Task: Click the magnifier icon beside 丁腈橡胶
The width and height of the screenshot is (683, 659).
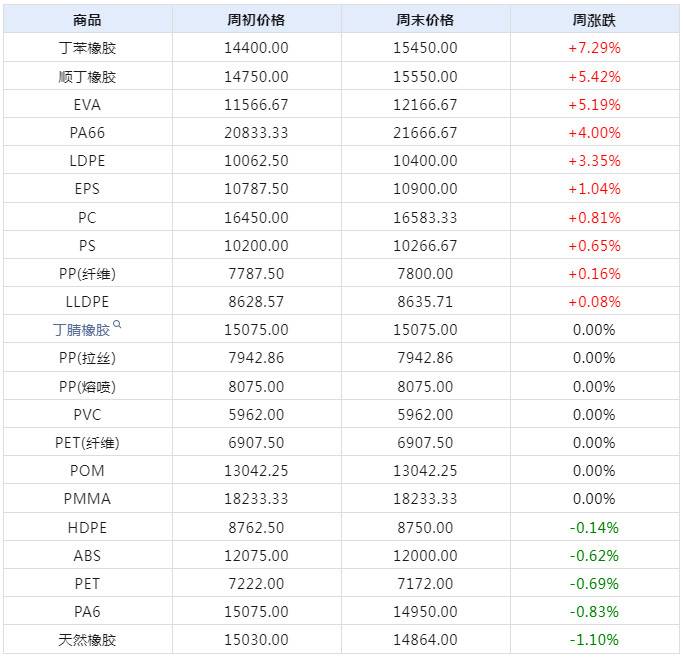Action: pos(118,325)
